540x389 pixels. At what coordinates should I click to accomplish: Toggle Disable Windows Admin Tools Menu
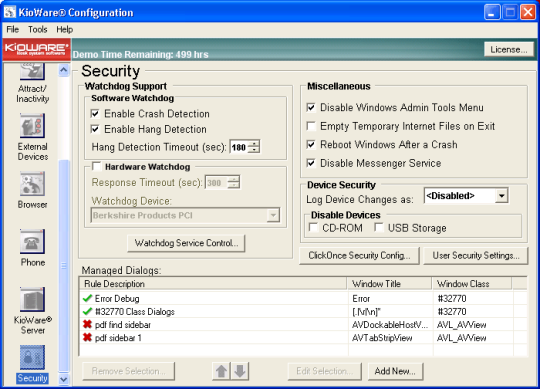tap(311, 107)
